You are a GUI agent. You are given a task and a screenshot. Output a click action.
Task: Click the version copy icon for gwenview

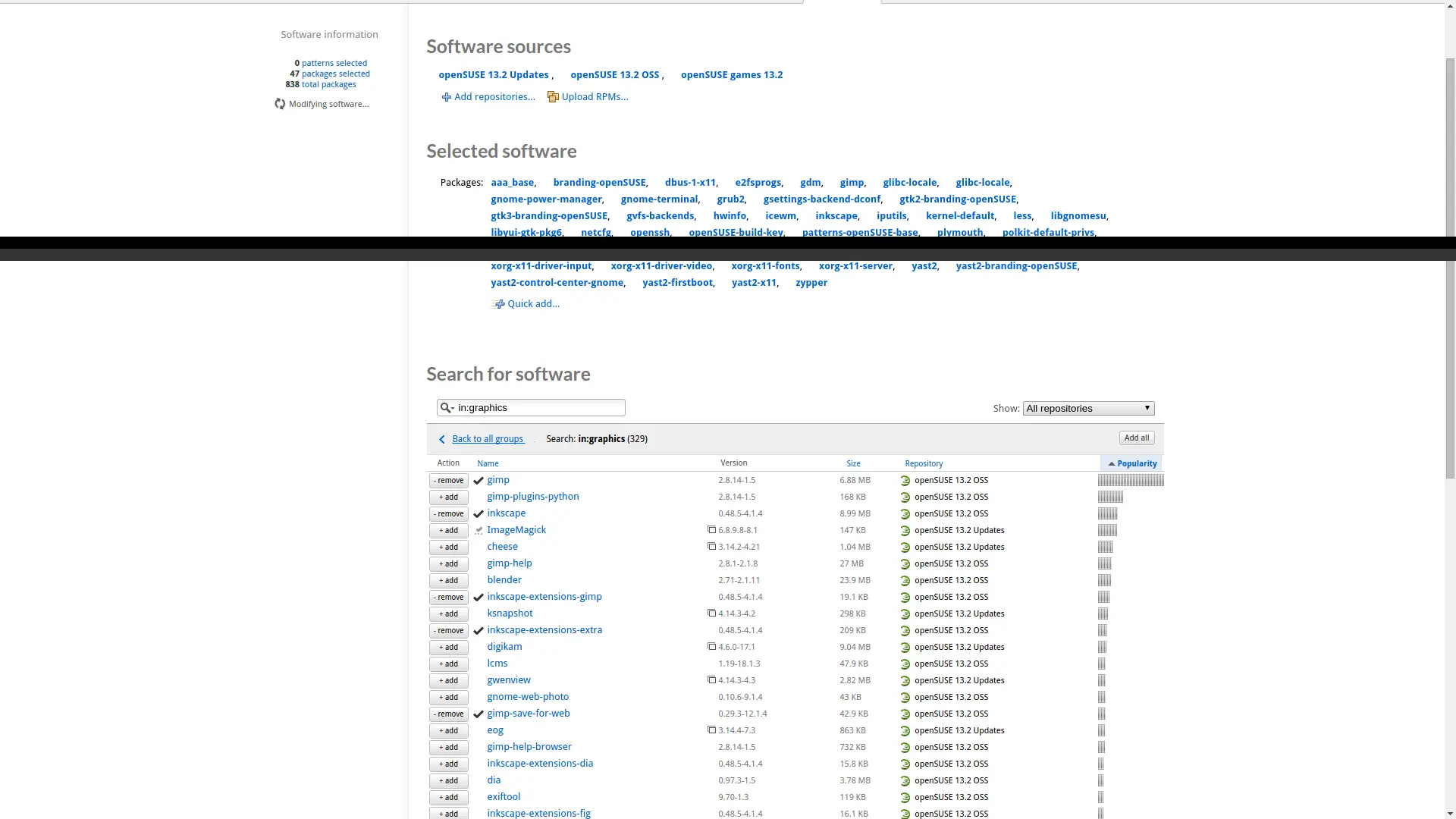[711, 680]
